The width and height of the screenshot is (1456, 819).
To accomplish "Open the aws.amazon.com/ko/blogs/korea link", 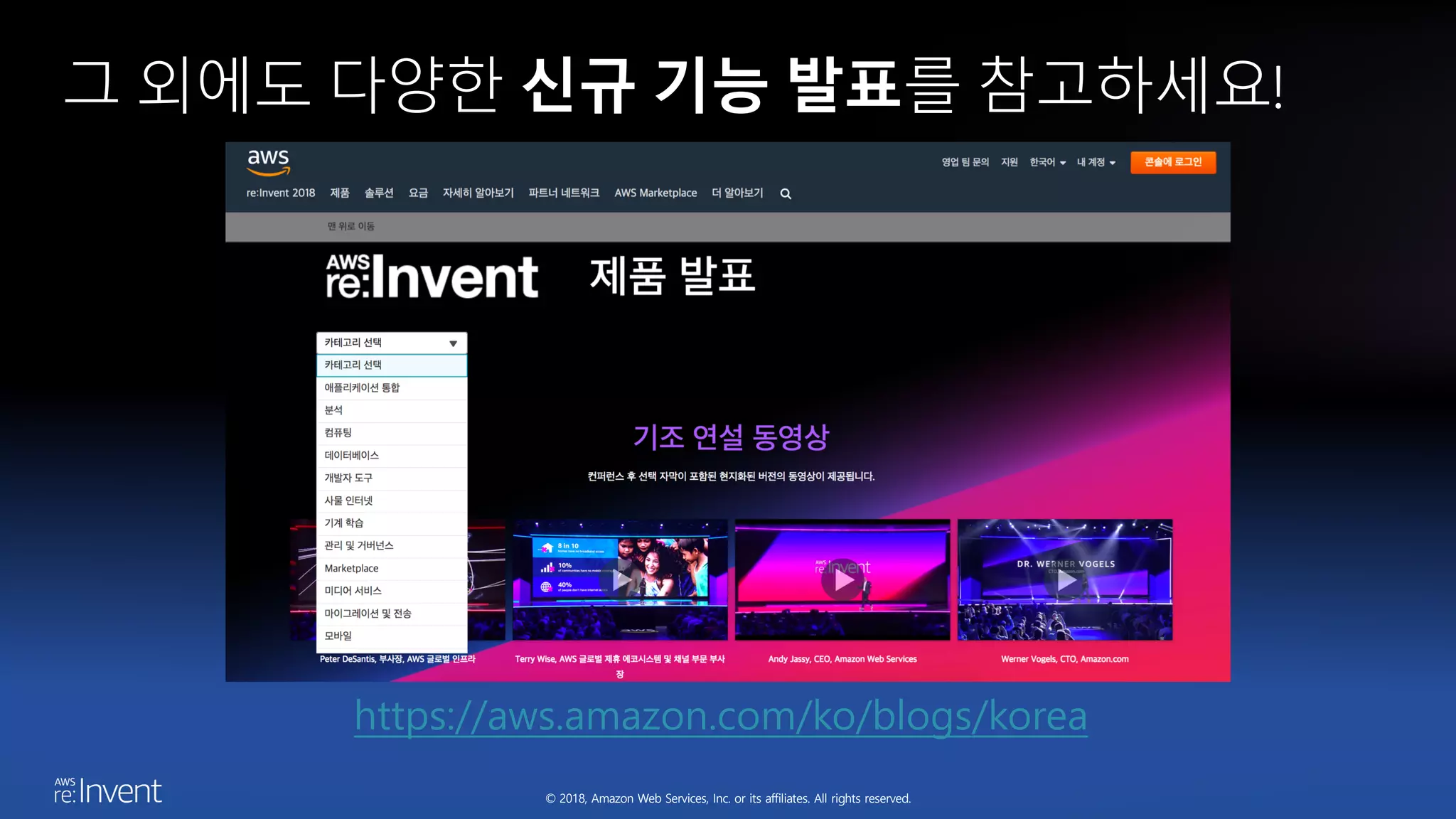I will click(x=721, y=716).
